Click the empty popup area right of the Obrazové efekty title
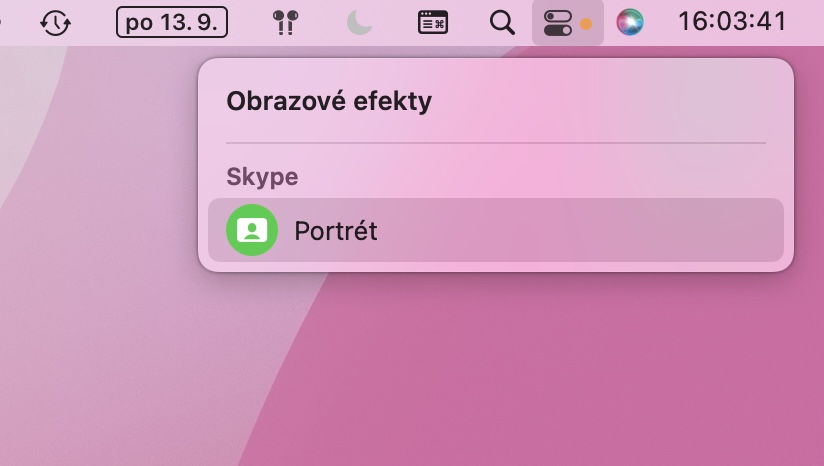This screenshot has height=466, width=824. pyautogui.click(x=620, y=101)
